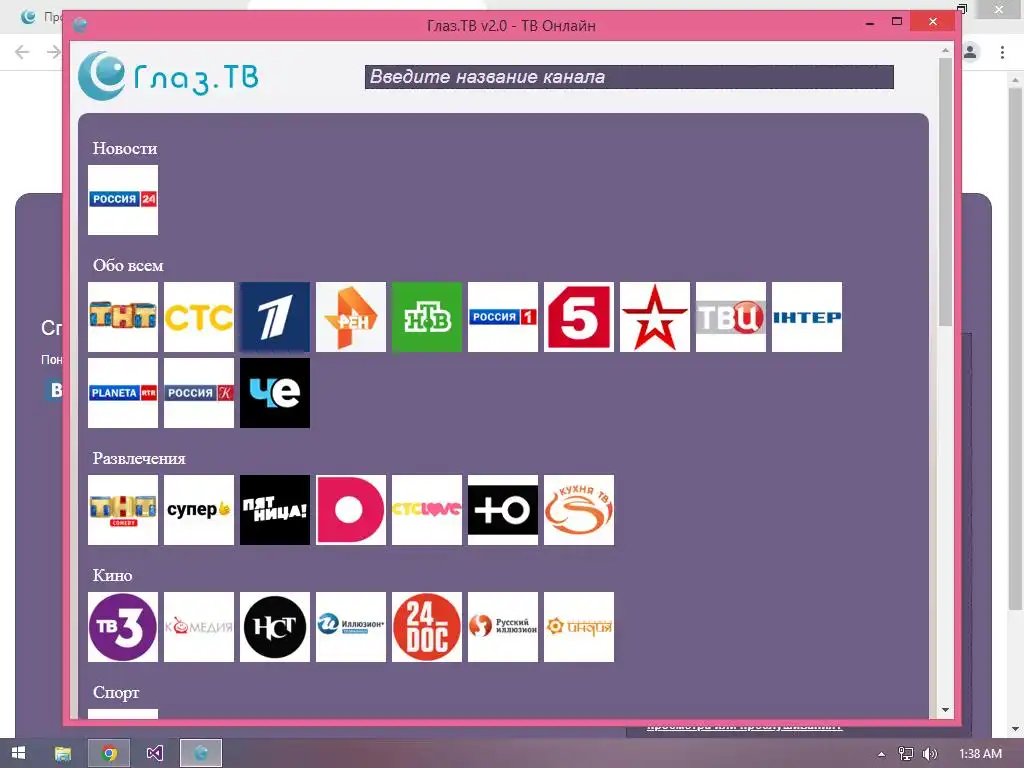Screen dimensions: 1024x768
Task: Launch the Первый канал tile
Action: (275, 317)
